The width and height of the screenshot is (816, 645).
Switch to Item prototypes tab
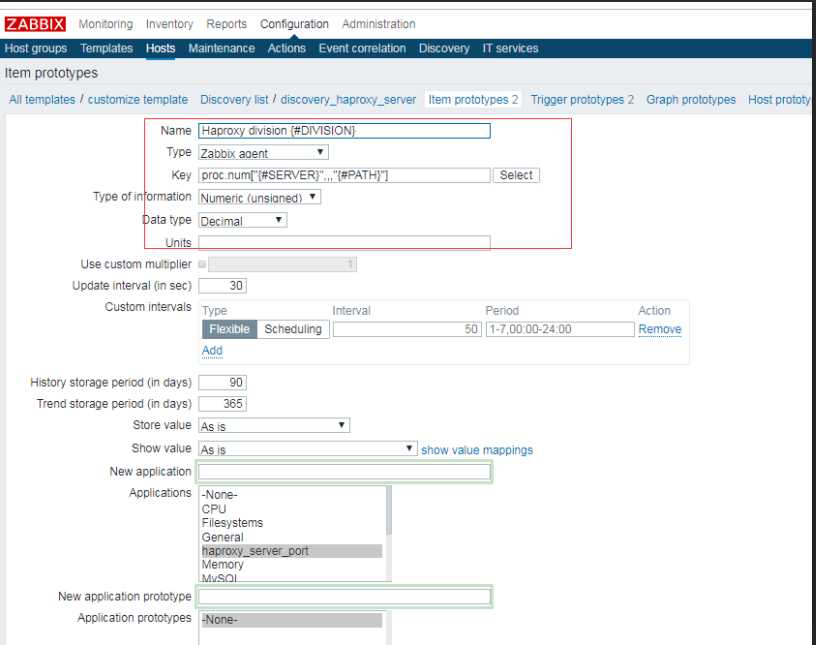(473, 99)
